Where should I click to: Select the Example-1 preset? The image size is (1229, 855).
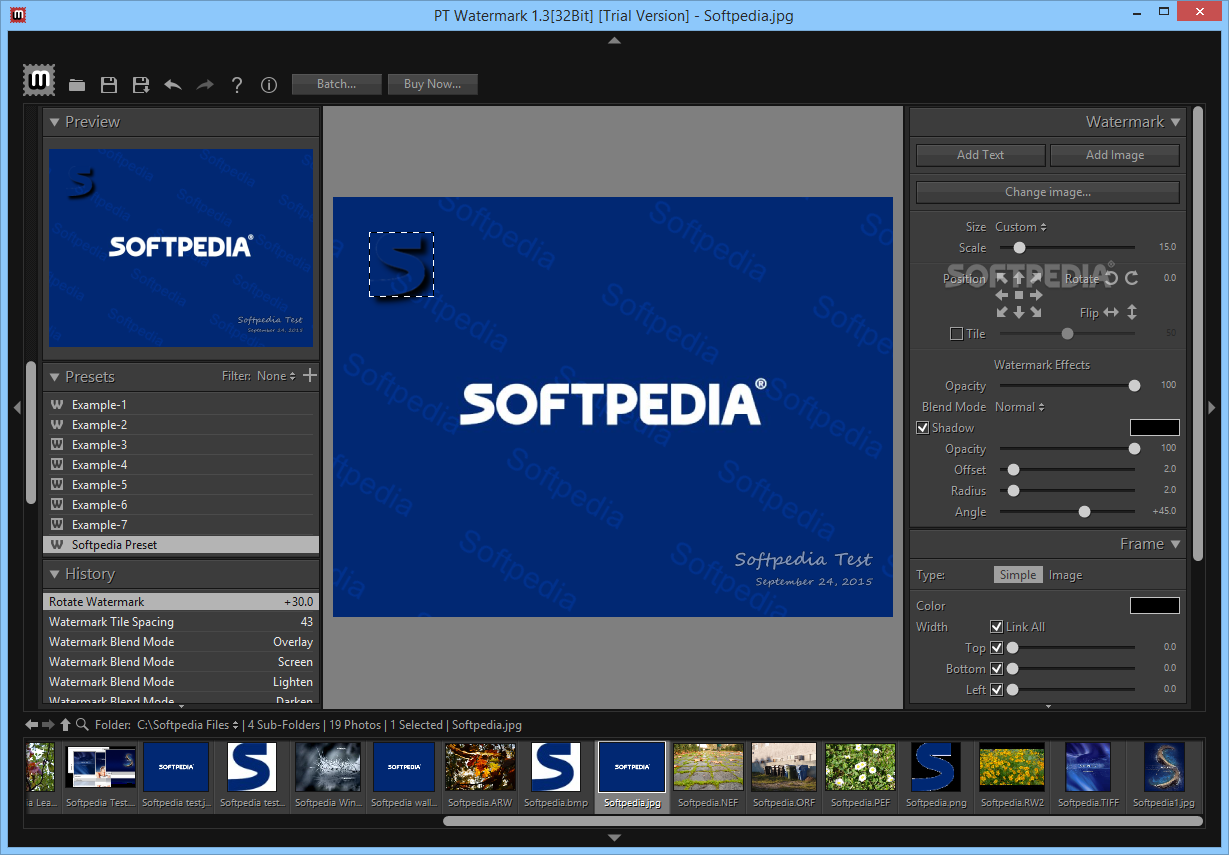click(x=181, y=405)
